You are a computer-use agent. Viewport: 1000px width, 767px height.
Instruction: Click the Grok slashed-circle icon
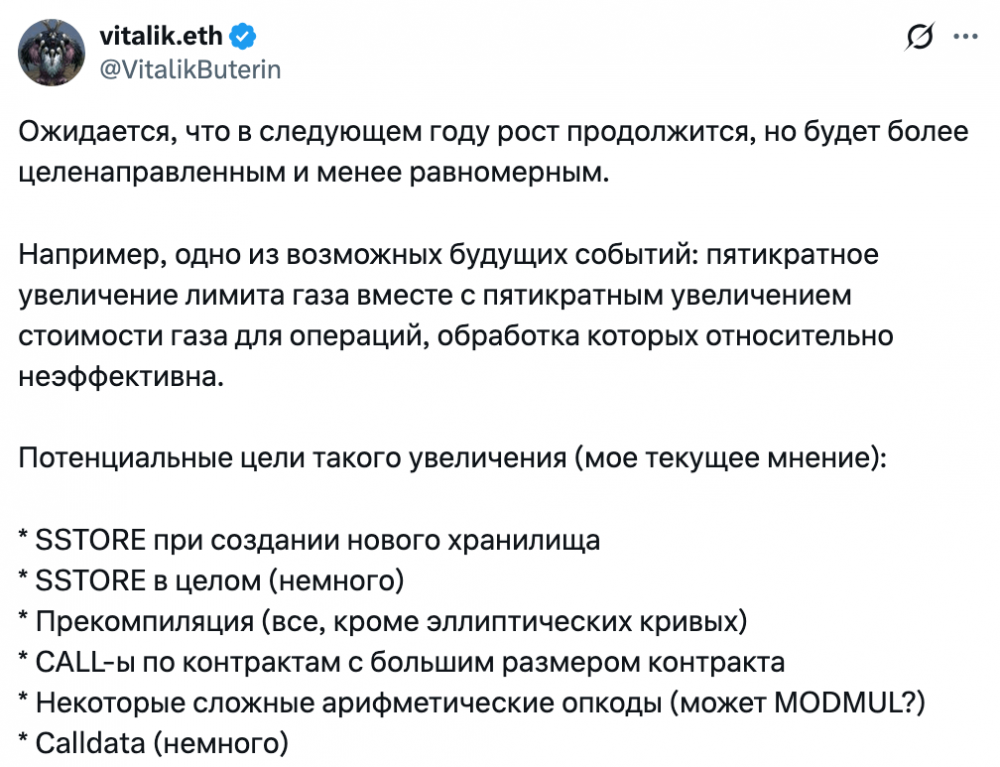click(917, 37)
